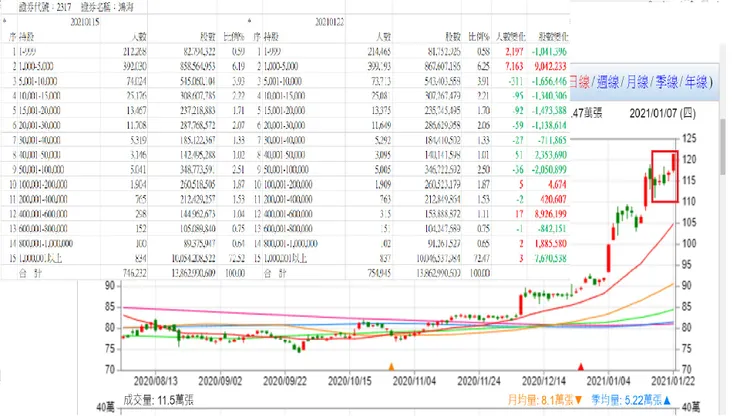The image size is (740, 416).
Task: Select the 72.47 percentage cell
Action: point(480,258)
